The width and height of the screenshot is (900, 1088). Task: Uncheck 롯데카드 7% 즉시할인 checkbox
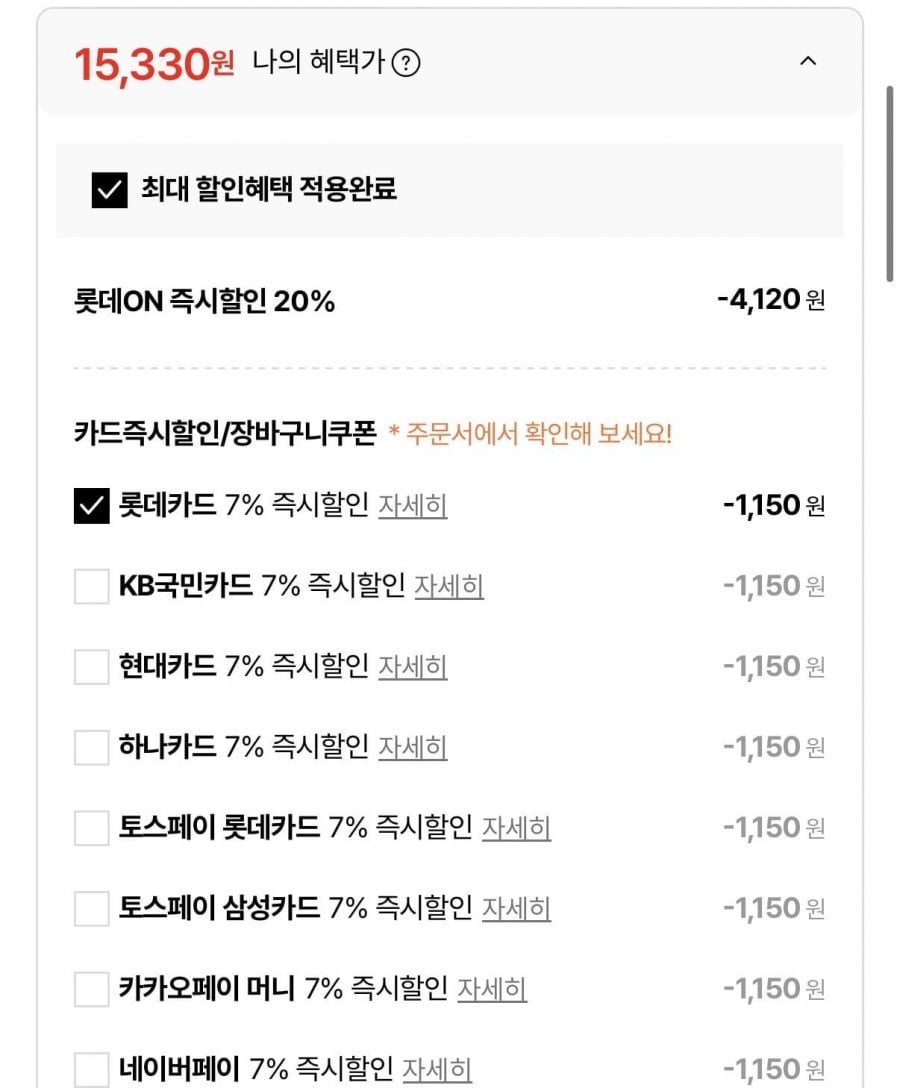(x=91, y=506)
